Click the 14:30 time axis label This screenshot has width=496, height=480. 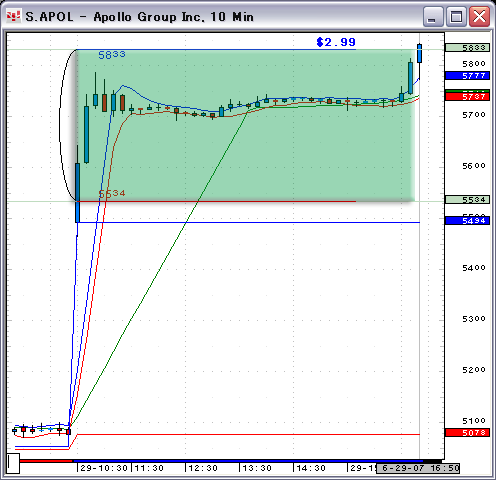(311, 468)
